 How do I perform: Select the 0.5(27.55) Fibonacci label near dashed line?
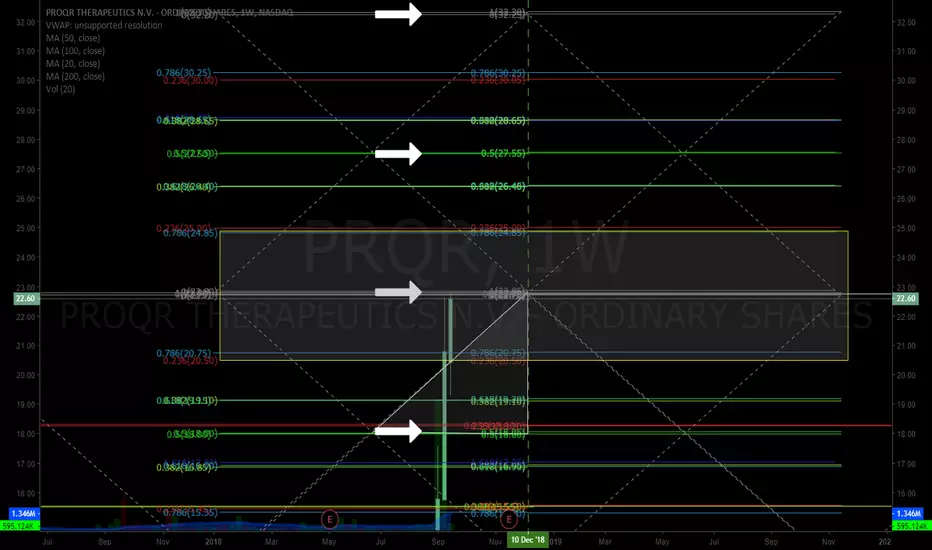tap(503, 153)
